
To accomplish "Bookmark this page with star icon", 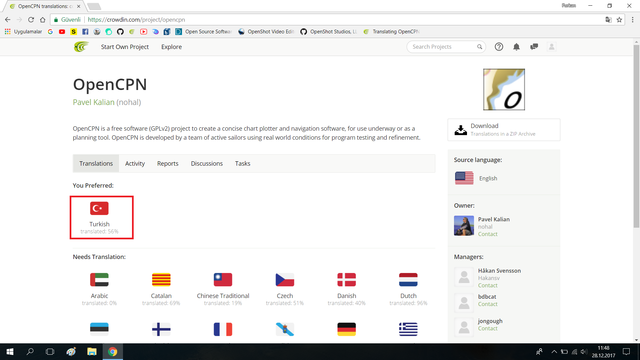I will point(619,20).
